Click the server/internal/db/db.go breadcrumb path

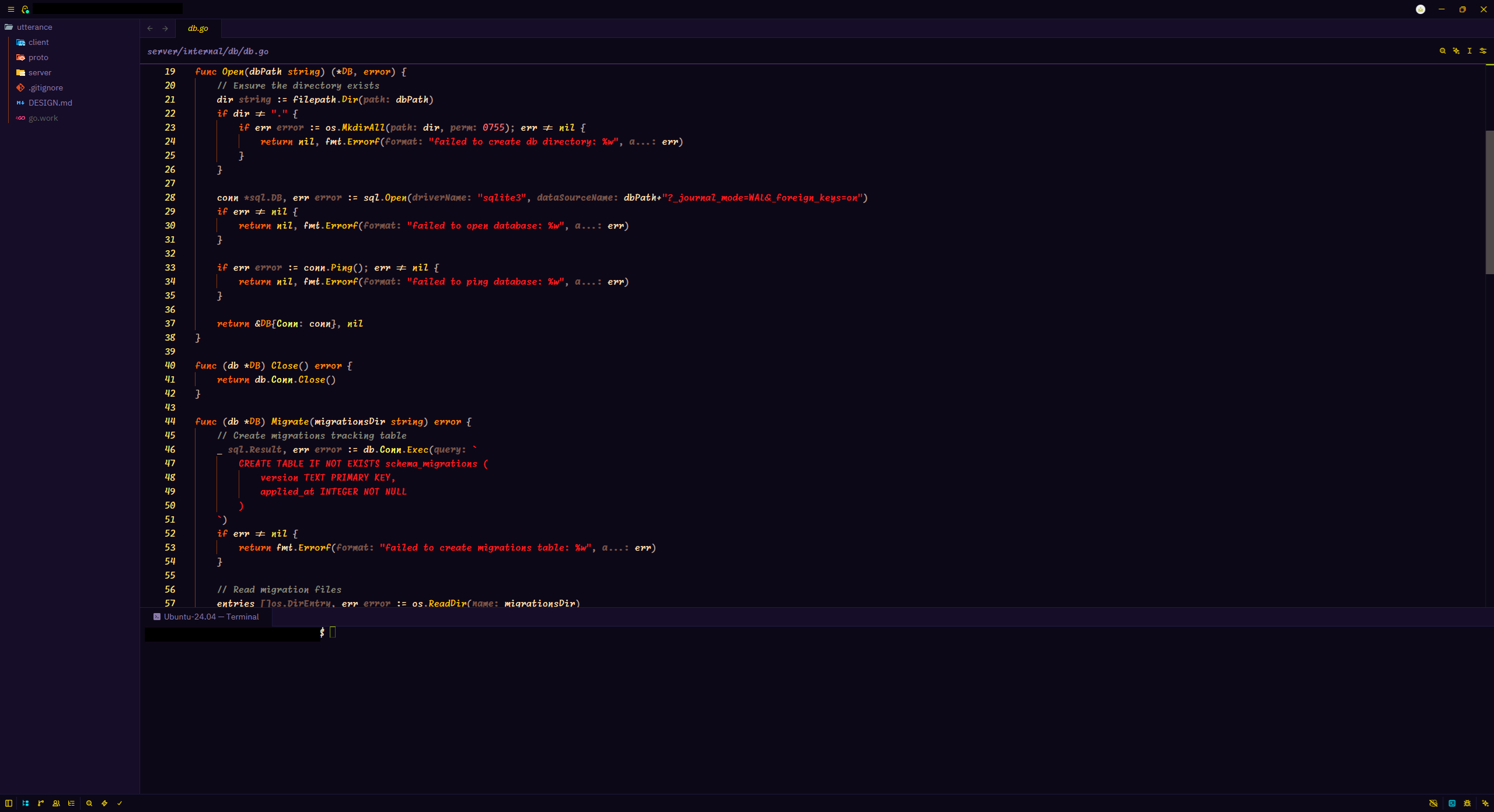(208, 51)
